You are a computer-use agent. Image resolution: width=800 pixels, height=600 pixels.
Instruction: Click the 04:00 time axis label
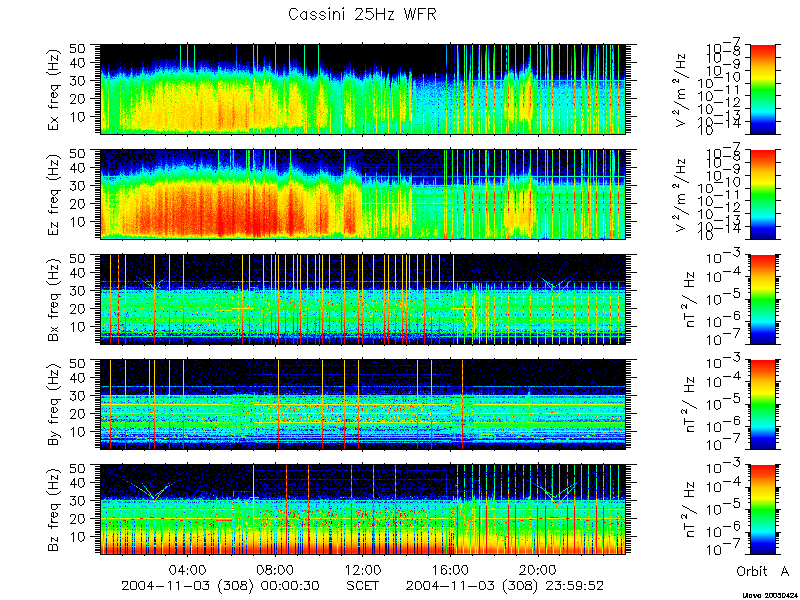pyautogui.click(x=187, y=569)
